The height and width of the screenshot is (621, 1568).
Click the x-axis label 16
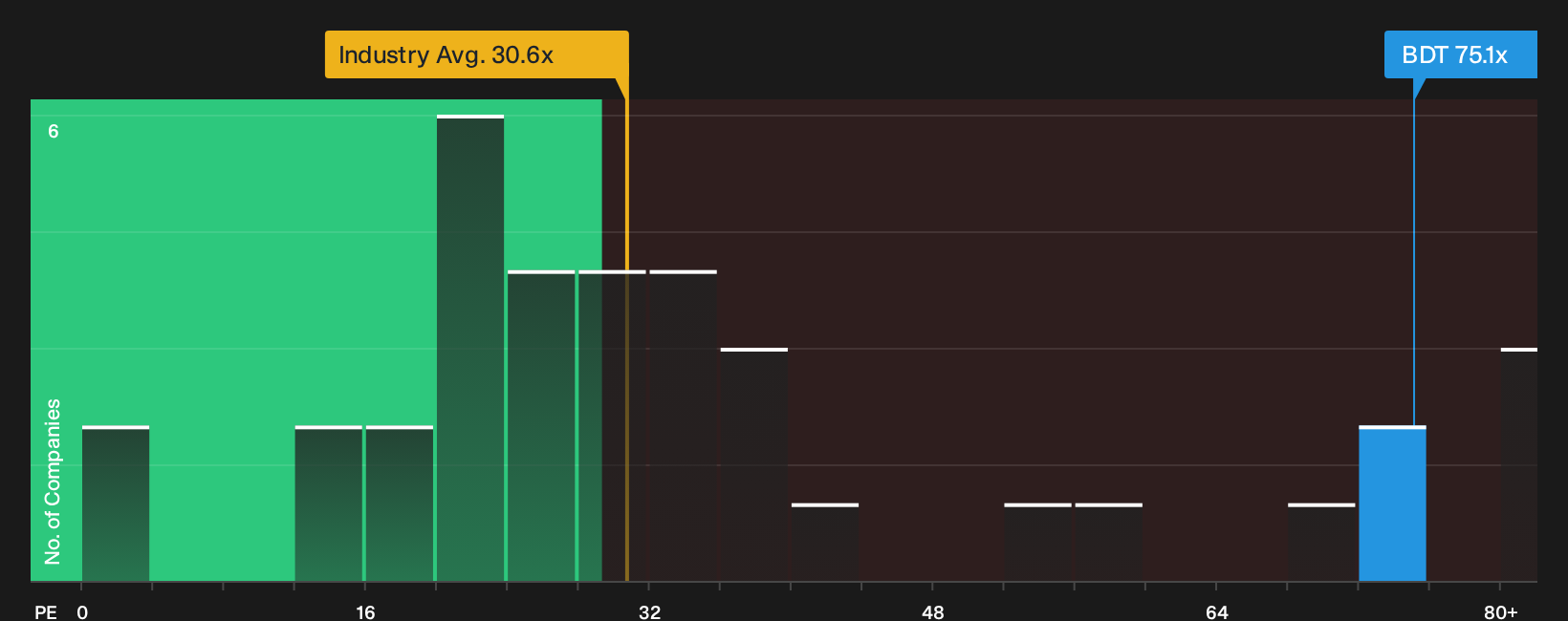point(365,611)
